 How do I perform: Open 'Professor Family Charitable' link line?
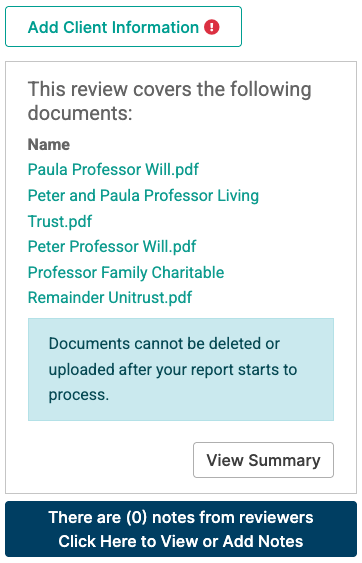pos(126,272)
